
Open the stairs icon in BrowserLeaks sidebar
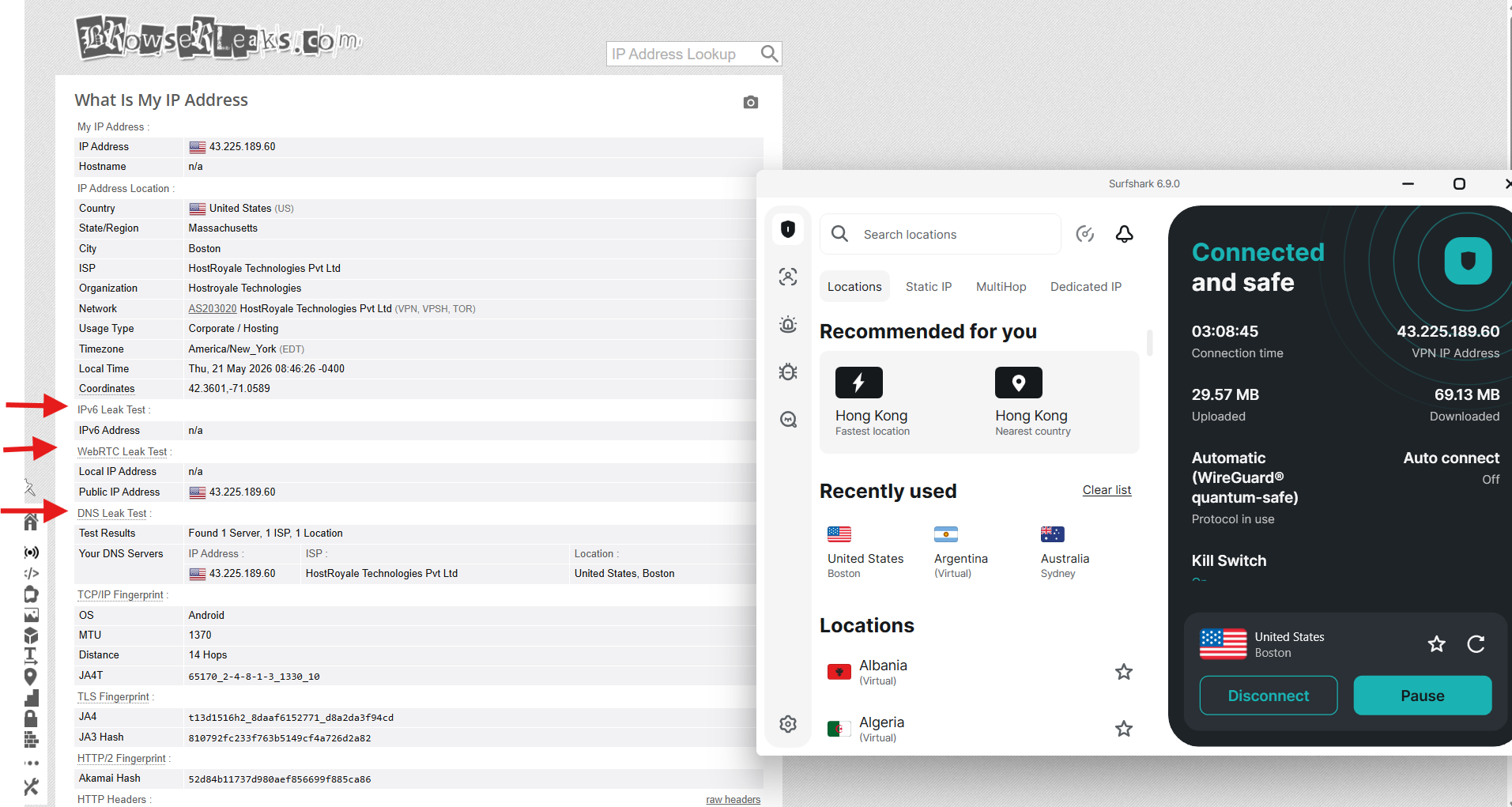click(x=31, y=698)
